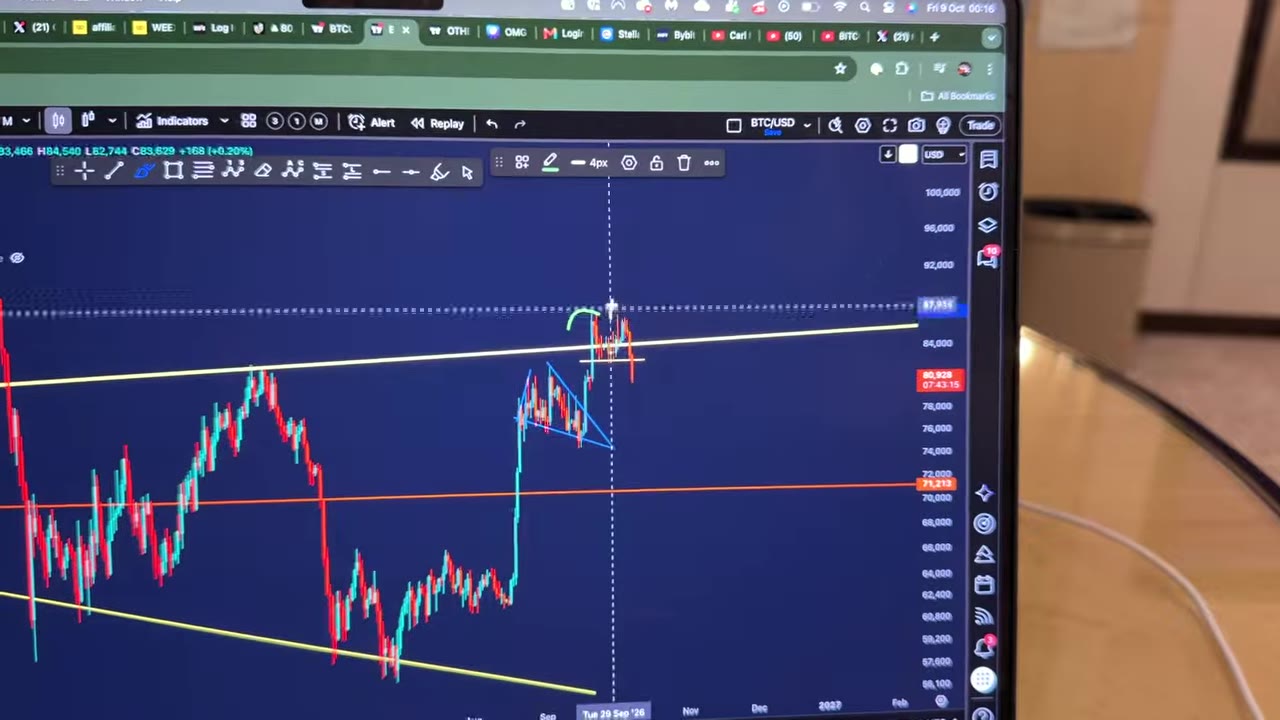Expand the BTC/USD layout dropdown
1280x720 pixels.
[x=806, y=126]
